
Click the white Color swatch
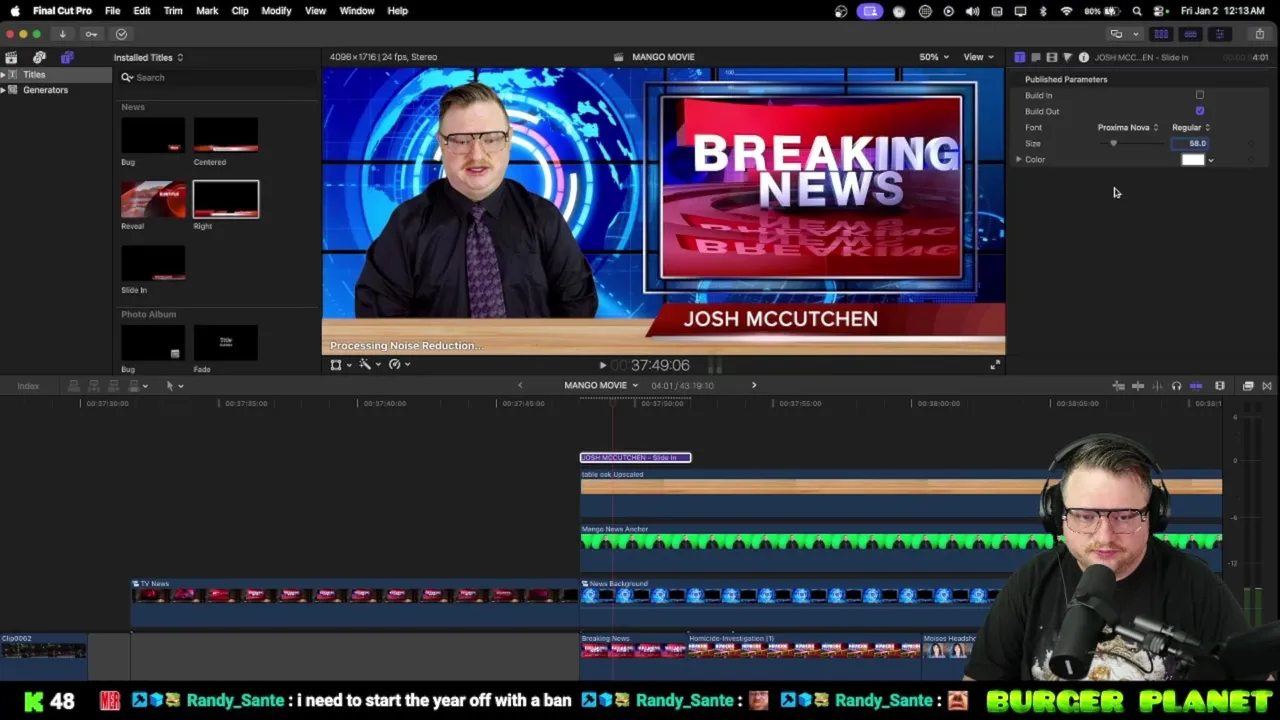[1193, 159]
